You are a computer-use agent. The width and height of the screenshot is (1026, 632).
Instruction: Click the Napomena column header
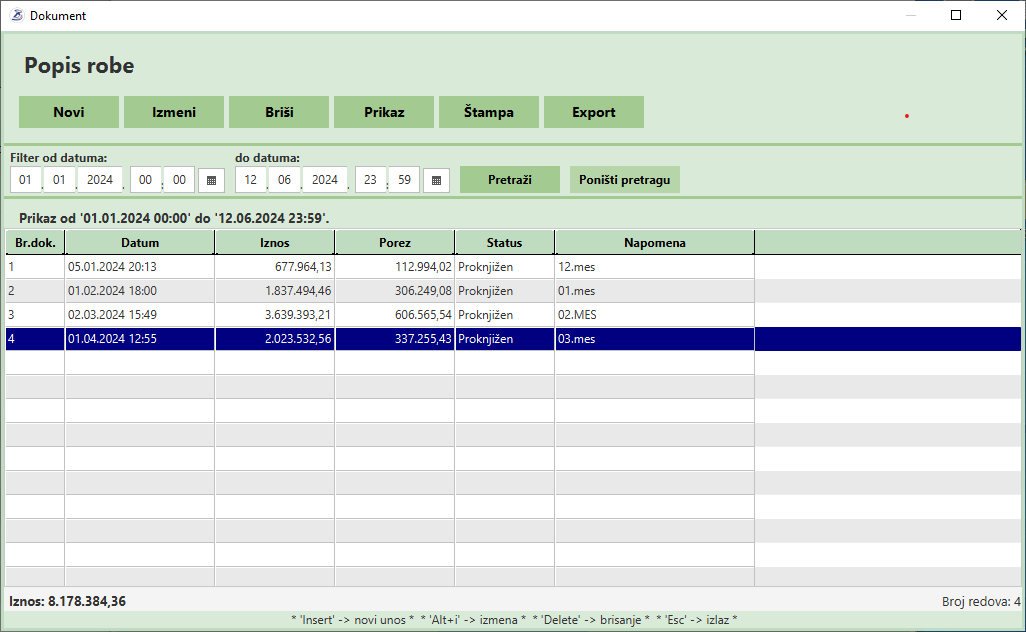point(655,243)
